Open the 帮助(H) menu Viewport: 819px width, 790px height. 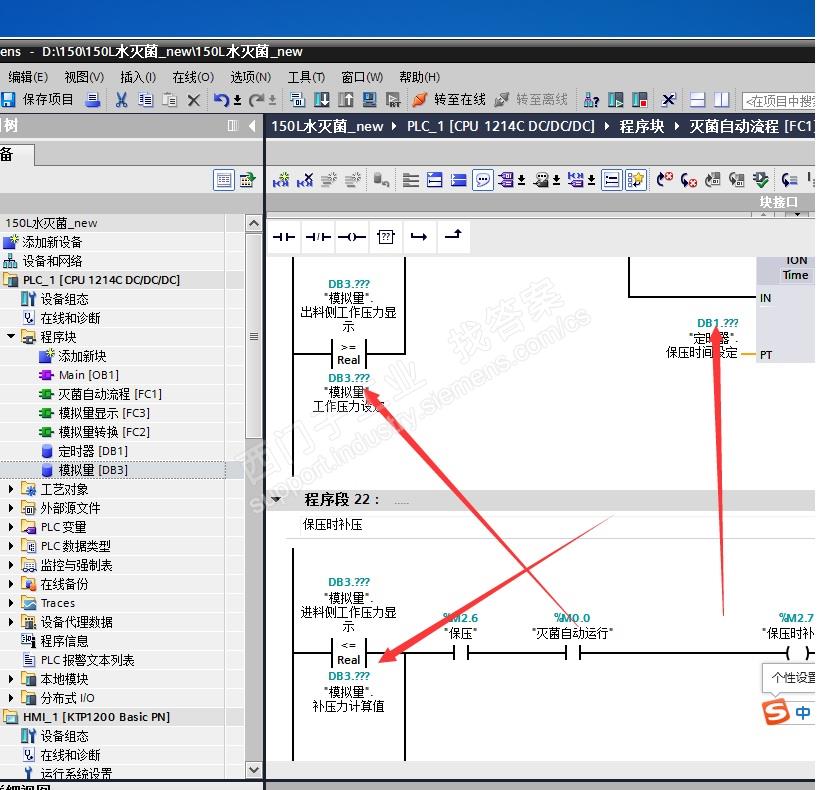click(x=419, y=77)
